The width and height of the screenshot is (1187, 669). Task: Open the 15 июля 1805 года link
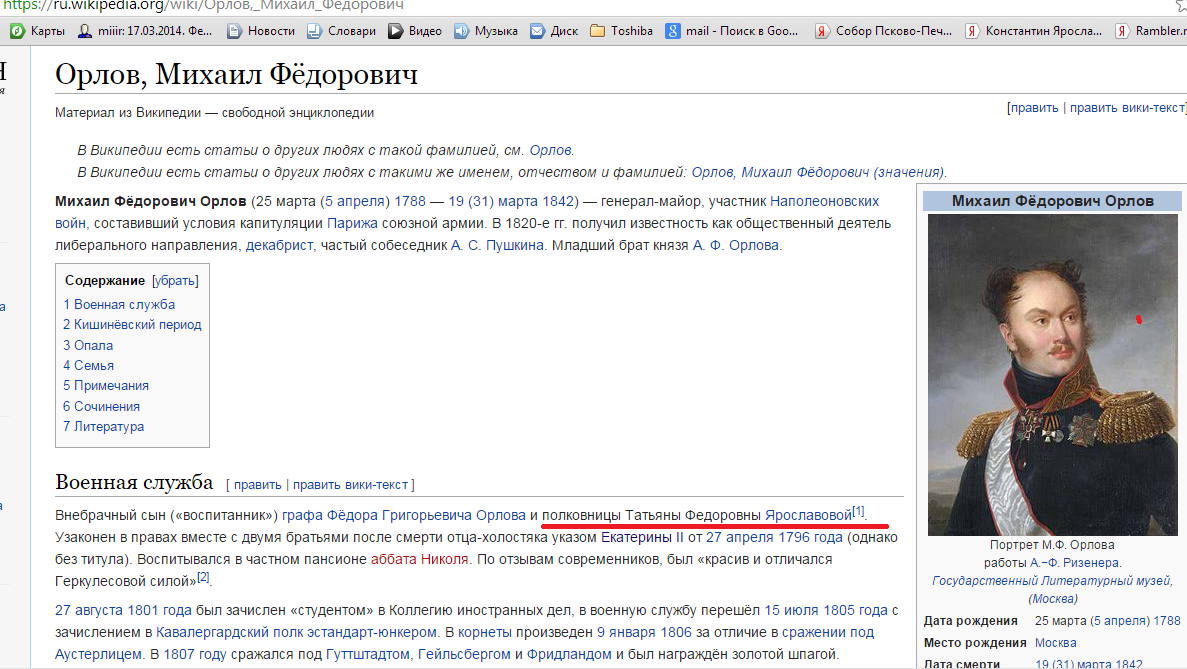click(x=826, y=610)
